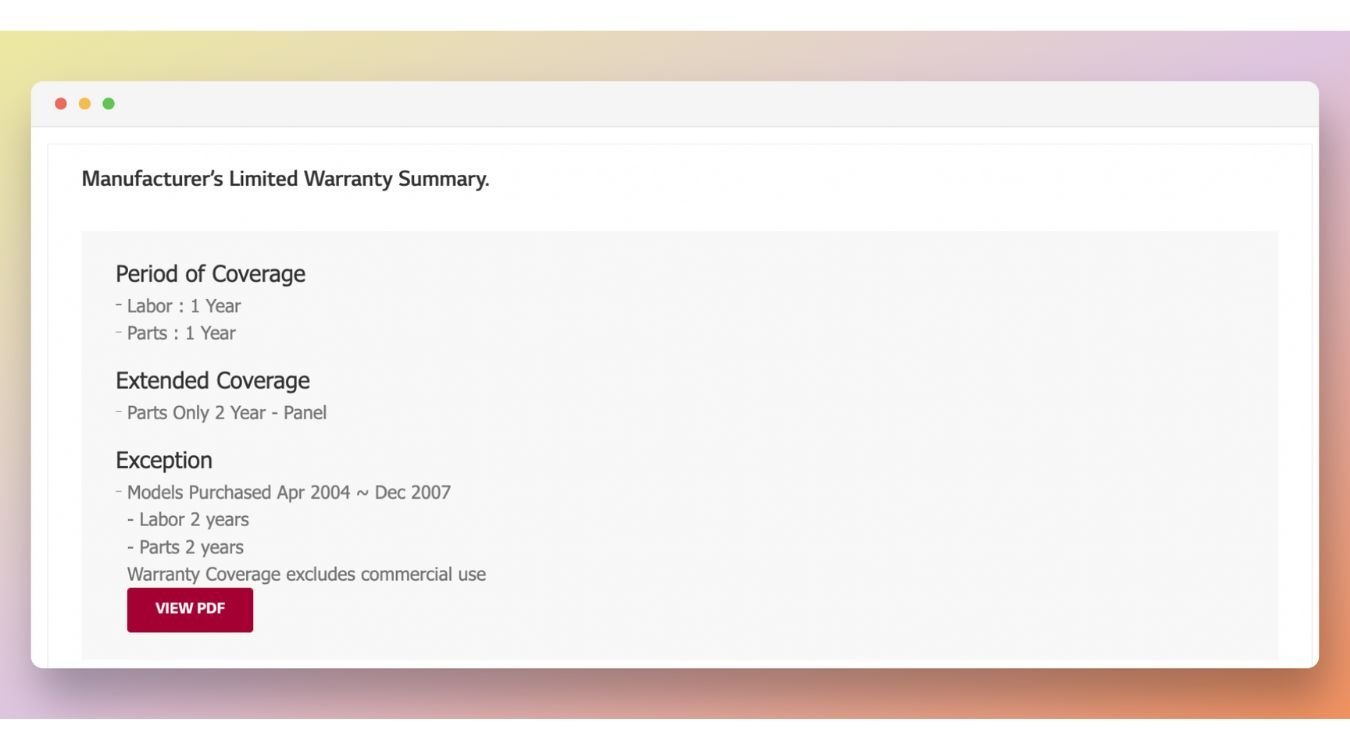
Task: Click the "- Labor 2 years" line
Action: [188, 520]
